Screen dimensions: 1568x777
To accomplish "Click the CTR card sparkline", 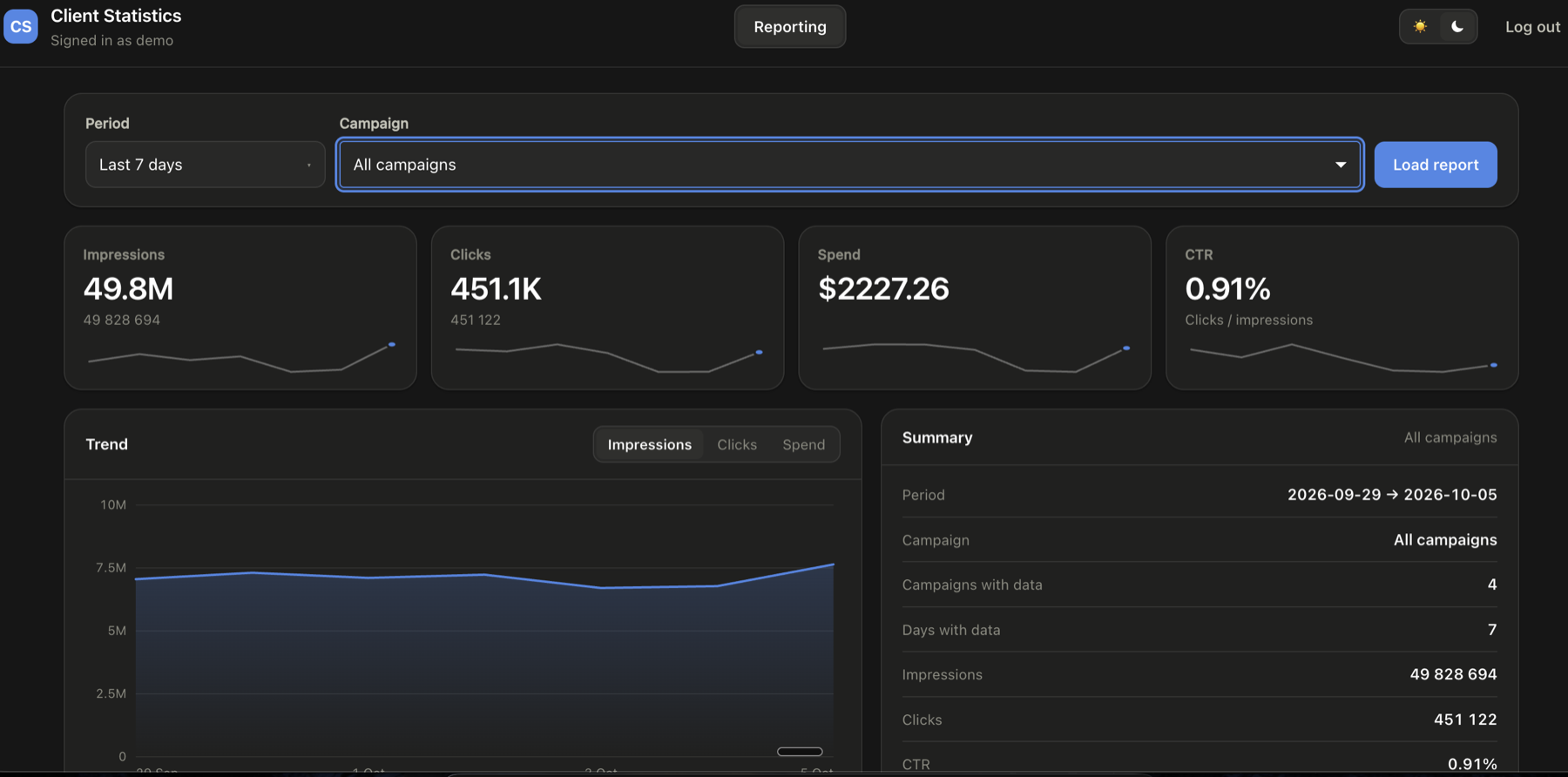I will tap(1343, 358).
